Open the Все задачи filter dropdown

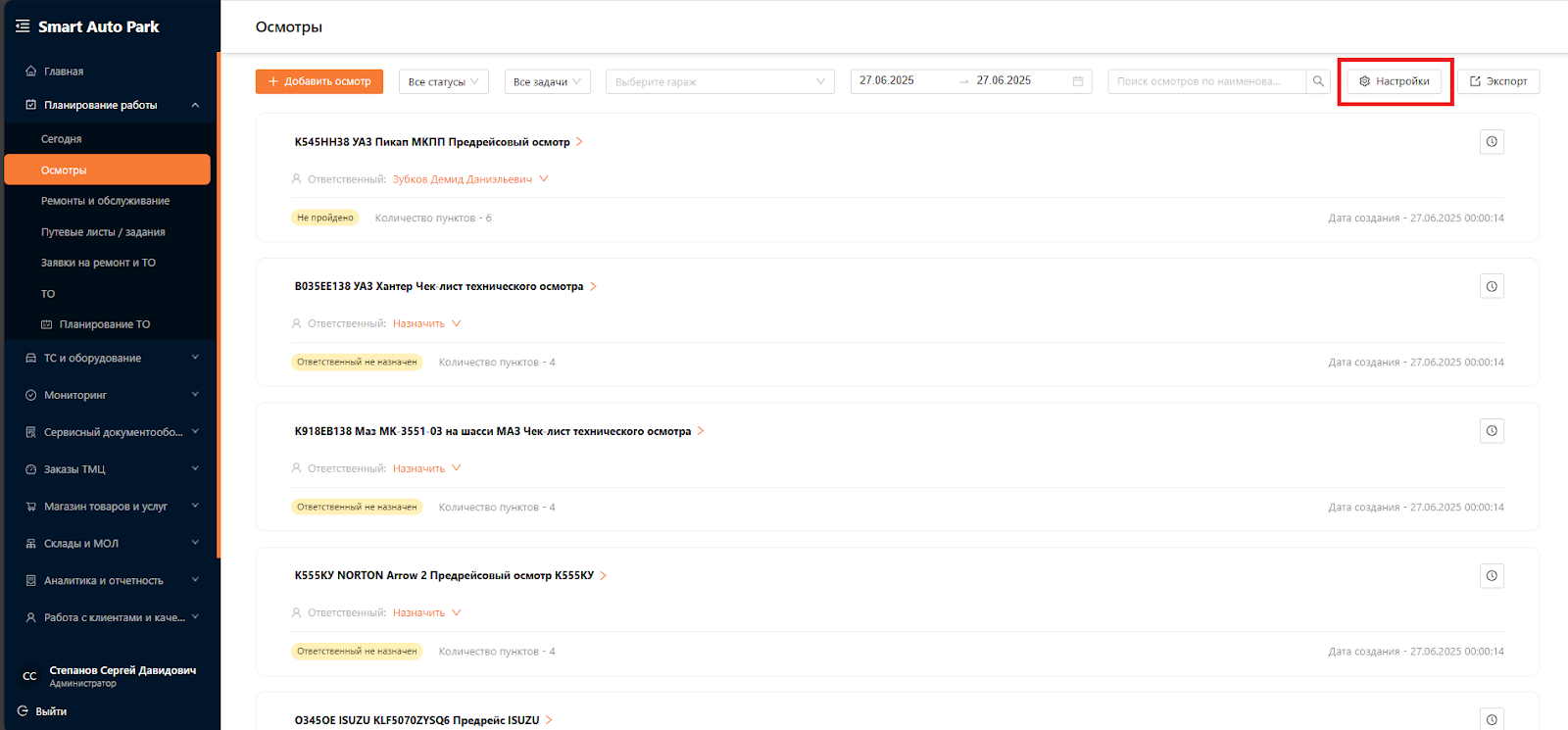pos(547,81)
